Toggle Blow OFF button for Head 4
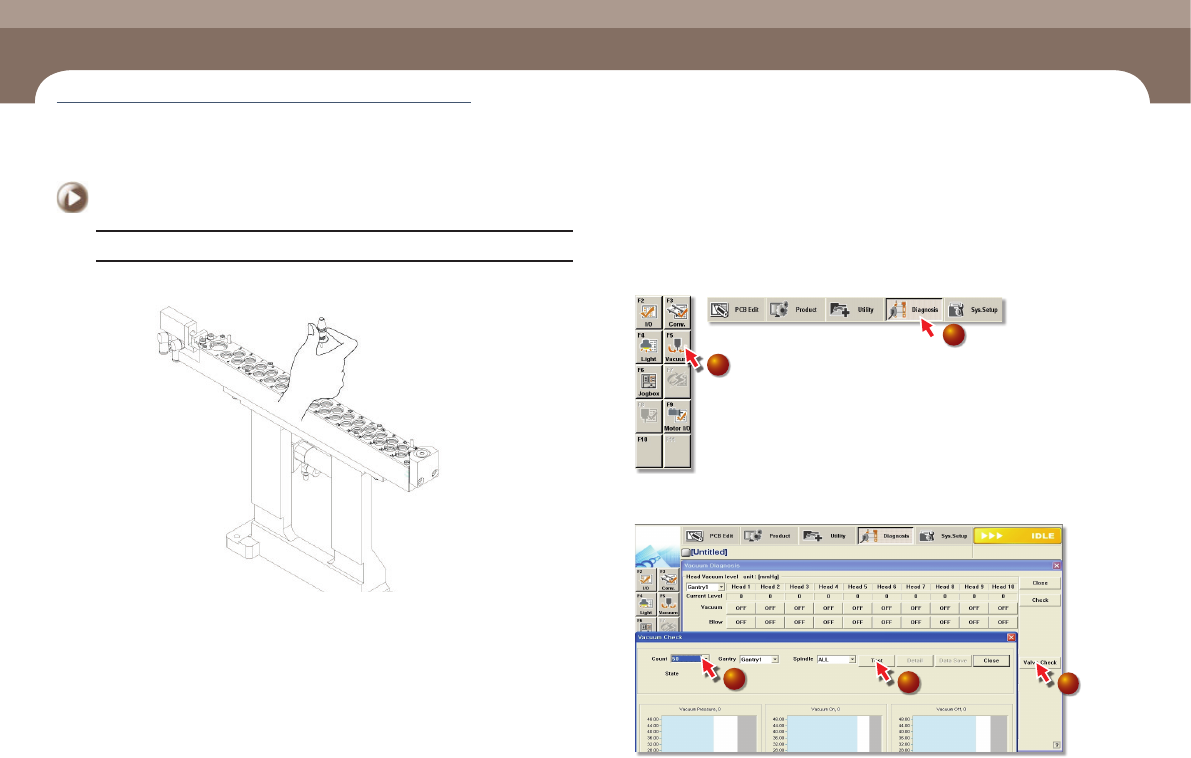1191x758 pixels. coord(828,622)
